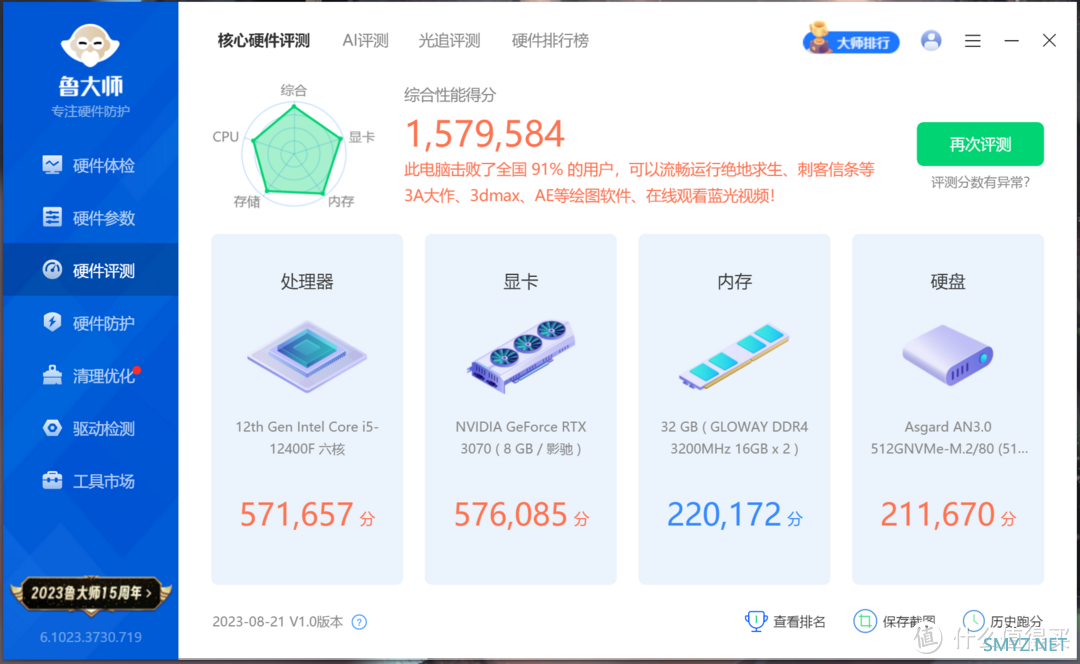Switch to the 核心硬件评测 tab

point(264,41)
